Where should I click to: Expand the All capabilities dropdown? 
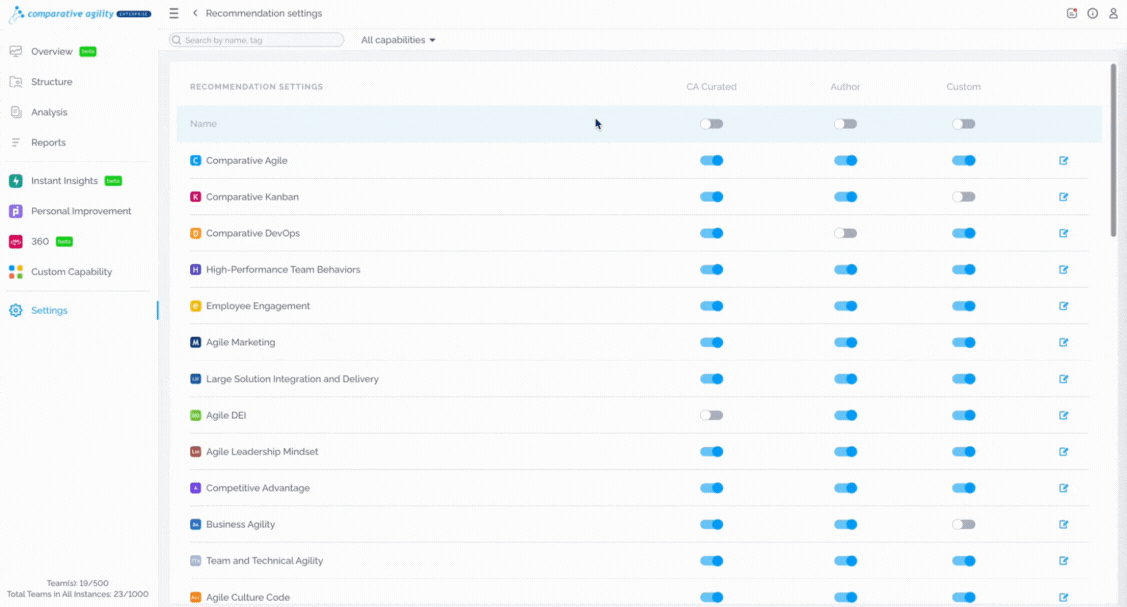398,40
